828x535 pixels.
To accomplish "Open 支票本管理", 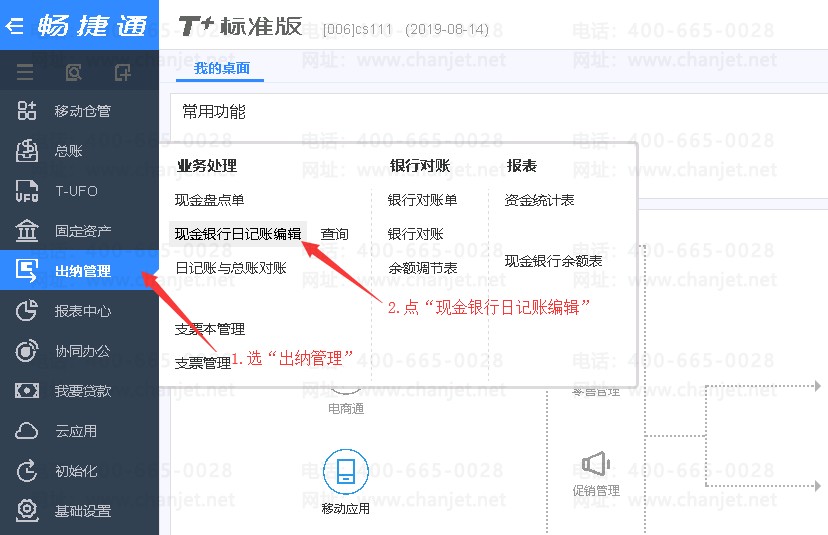I will pyautogui.click(x=210, y=330).
